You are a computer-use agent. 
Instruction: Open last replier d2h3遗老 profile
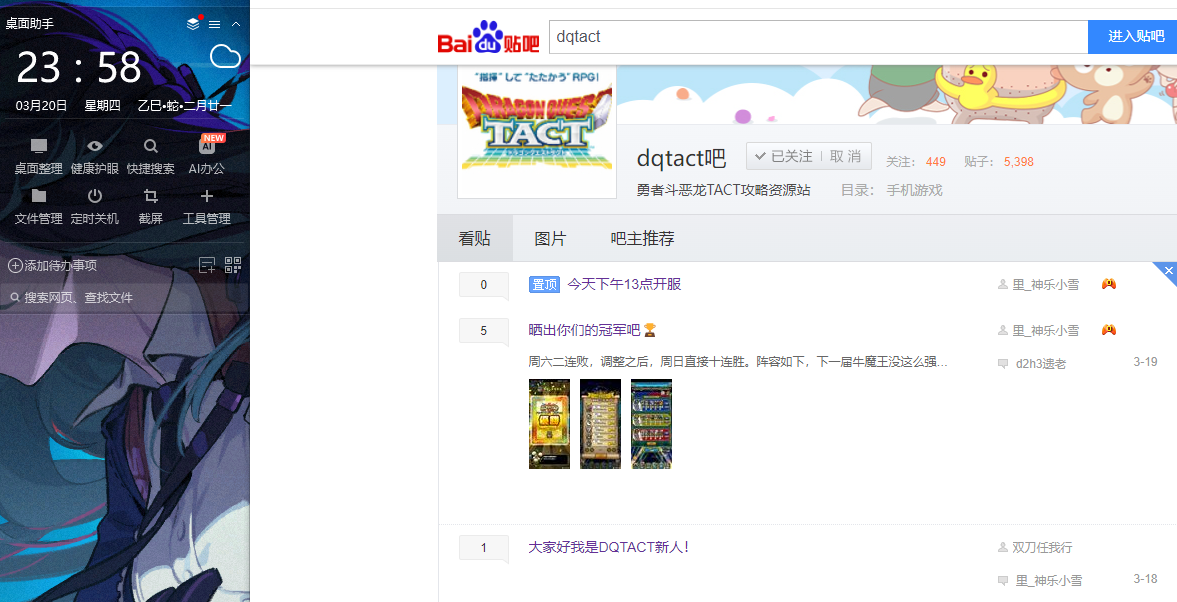[1040, 364]
